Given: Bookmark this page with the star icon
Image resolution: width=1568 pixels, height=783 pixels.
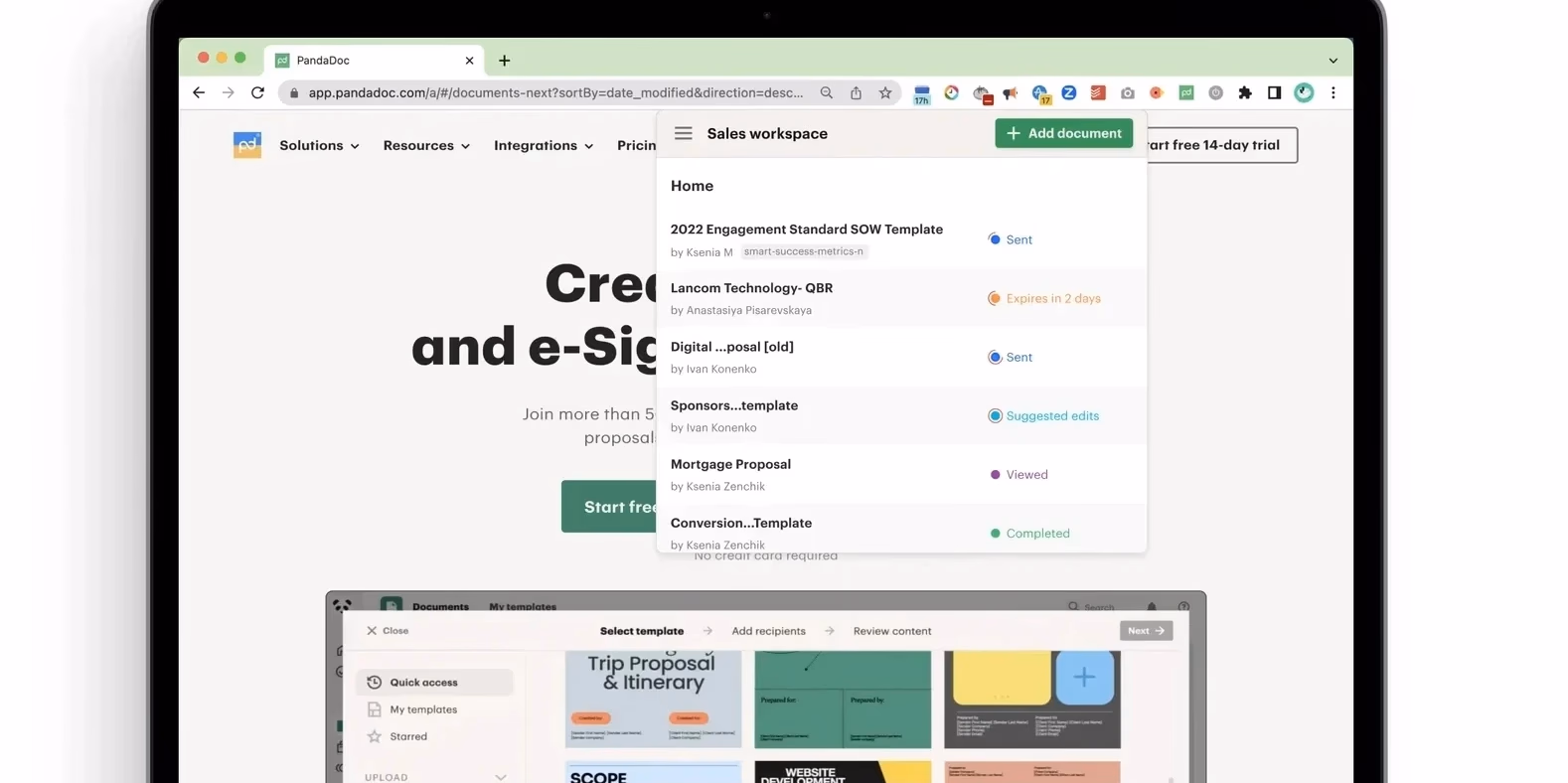Looking at the screenshot, I should [885, 92].
